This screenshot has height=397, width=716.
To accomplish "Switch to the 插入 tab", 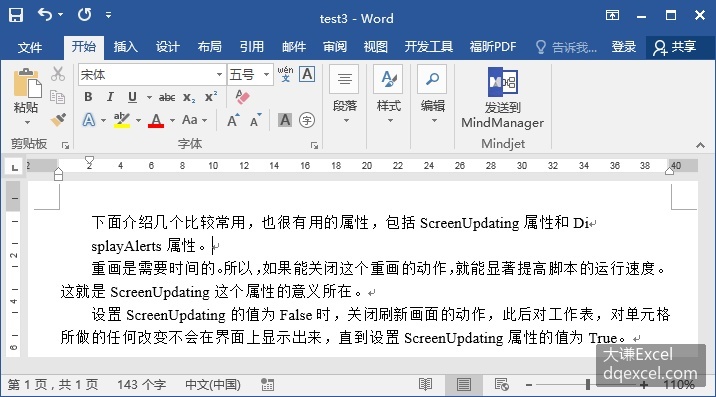I will (x=126, y=47).
